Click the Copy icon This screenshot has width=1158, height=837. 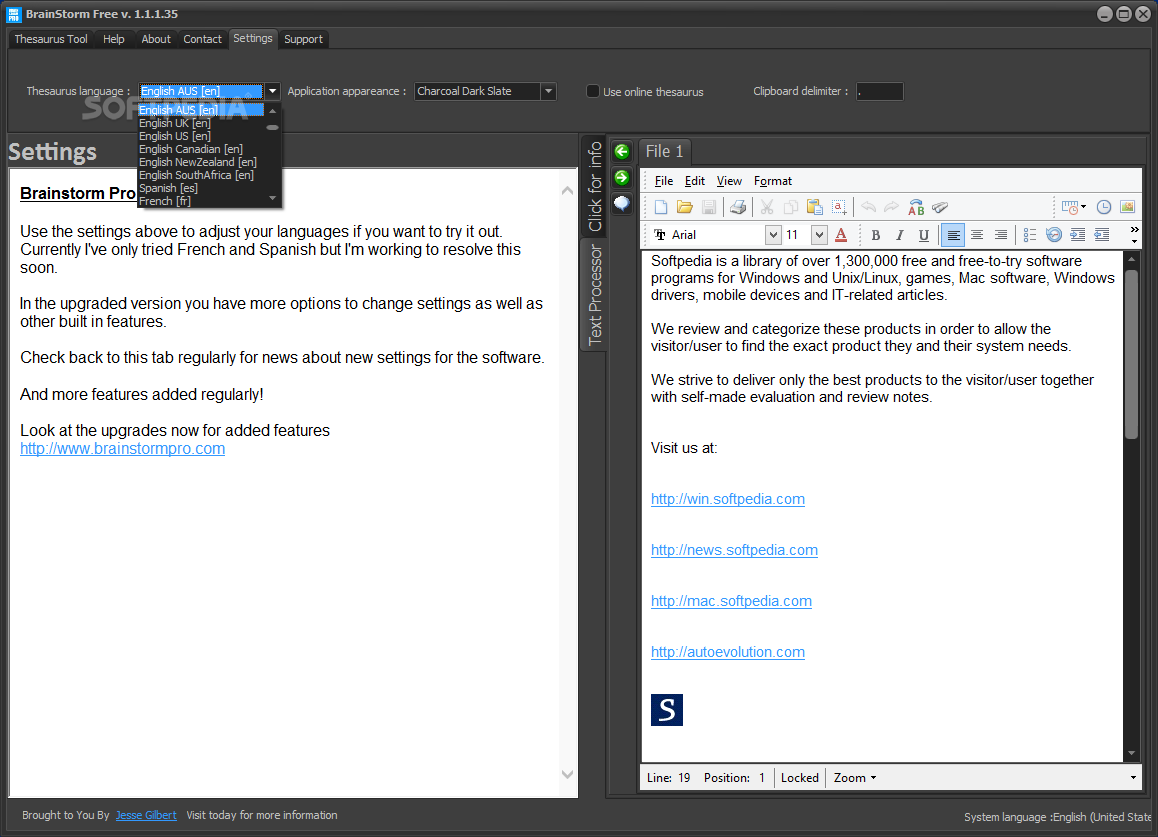[x=791, y=208]
